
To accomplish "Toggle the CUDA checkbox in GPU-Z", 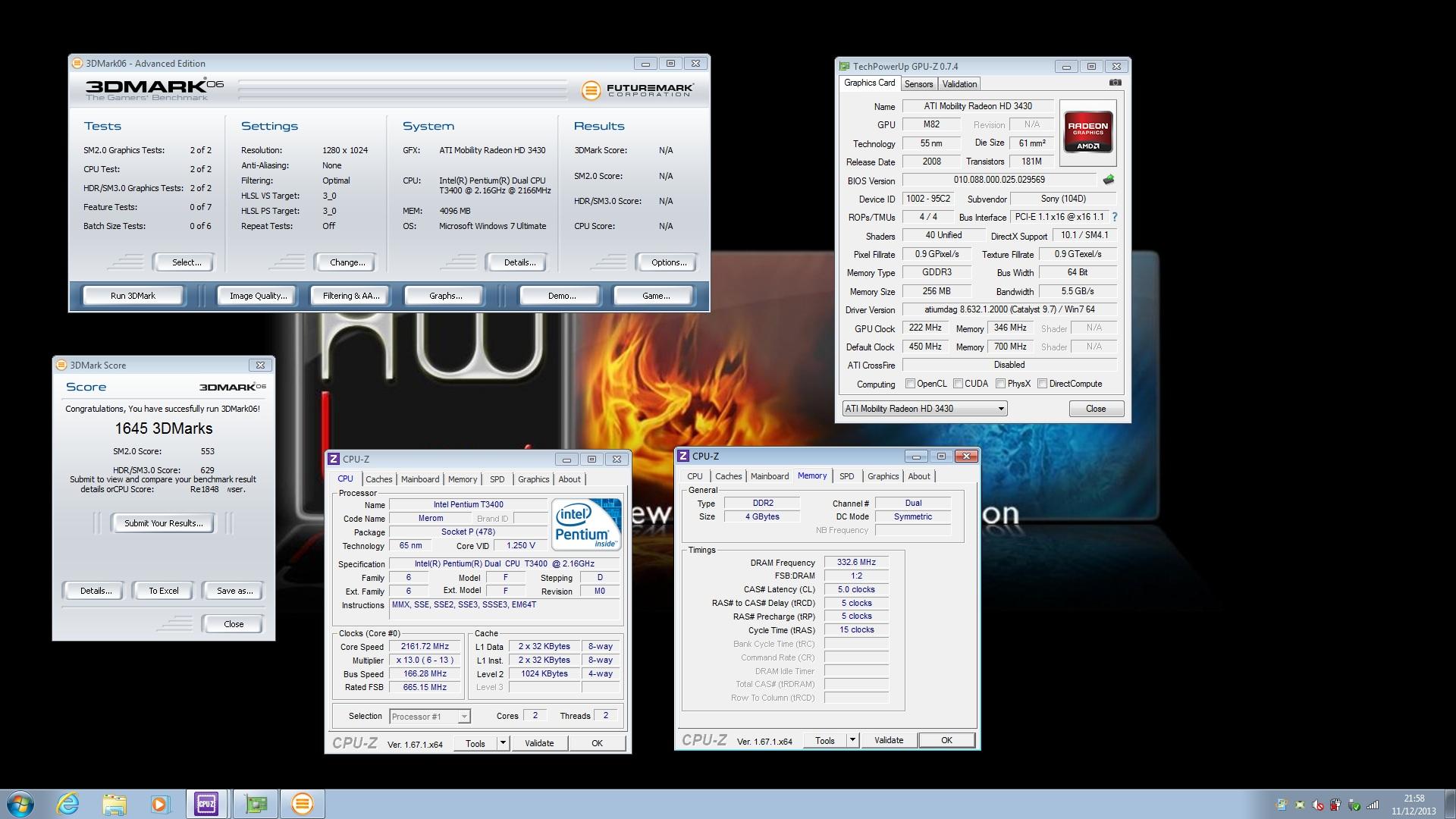I will click(958, 384).
